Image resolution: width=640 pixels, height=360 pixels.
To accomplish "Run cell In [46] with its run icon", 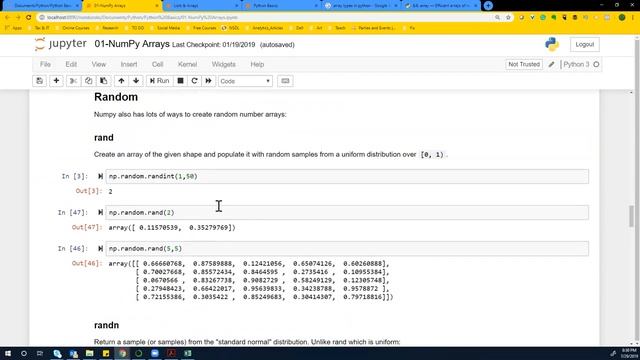I will pyautogui.click(x=100, y=249).
